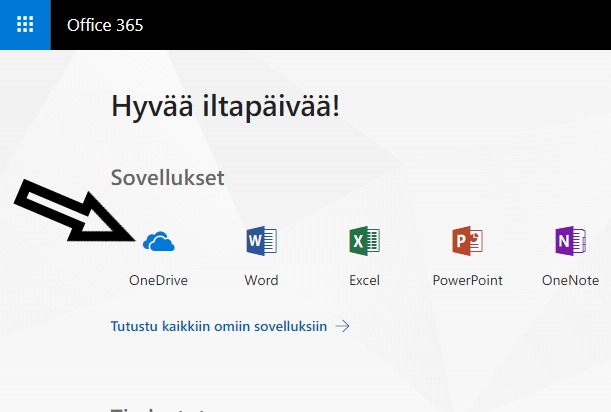Click the OneDrive label
Image resolution: width=611 pixels, height=412 pixels.
(x=159, y=280)
